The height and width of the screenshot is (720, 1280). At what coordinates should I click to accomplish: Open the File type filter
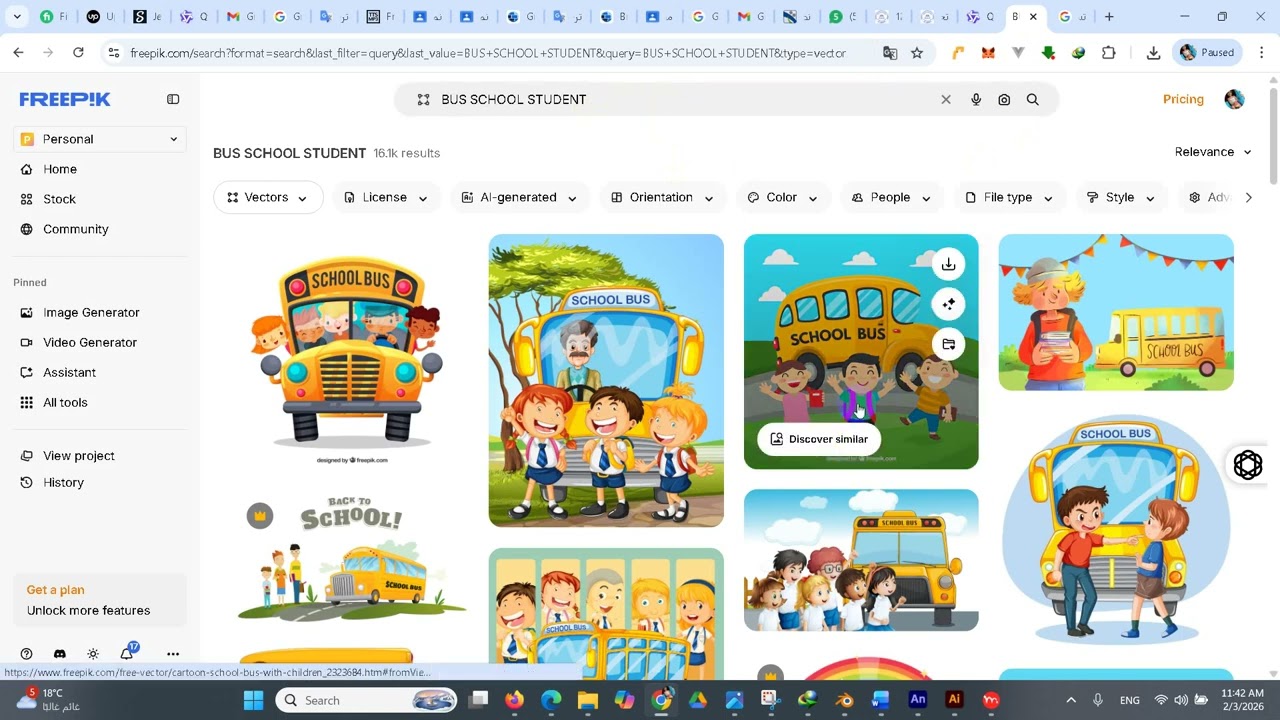coord(1009,197)
